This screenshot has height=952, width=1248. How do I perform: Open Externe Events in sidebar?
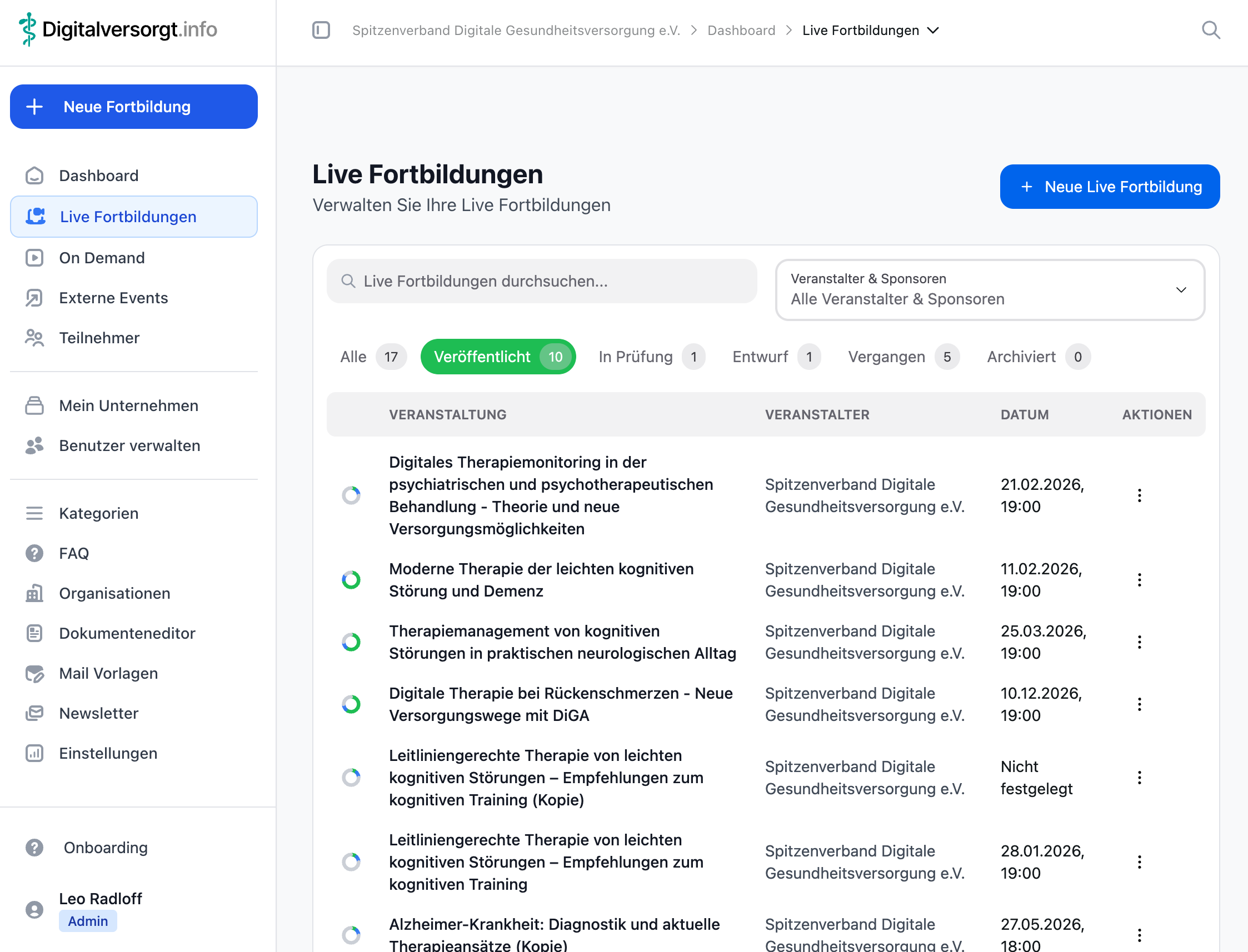113,298
